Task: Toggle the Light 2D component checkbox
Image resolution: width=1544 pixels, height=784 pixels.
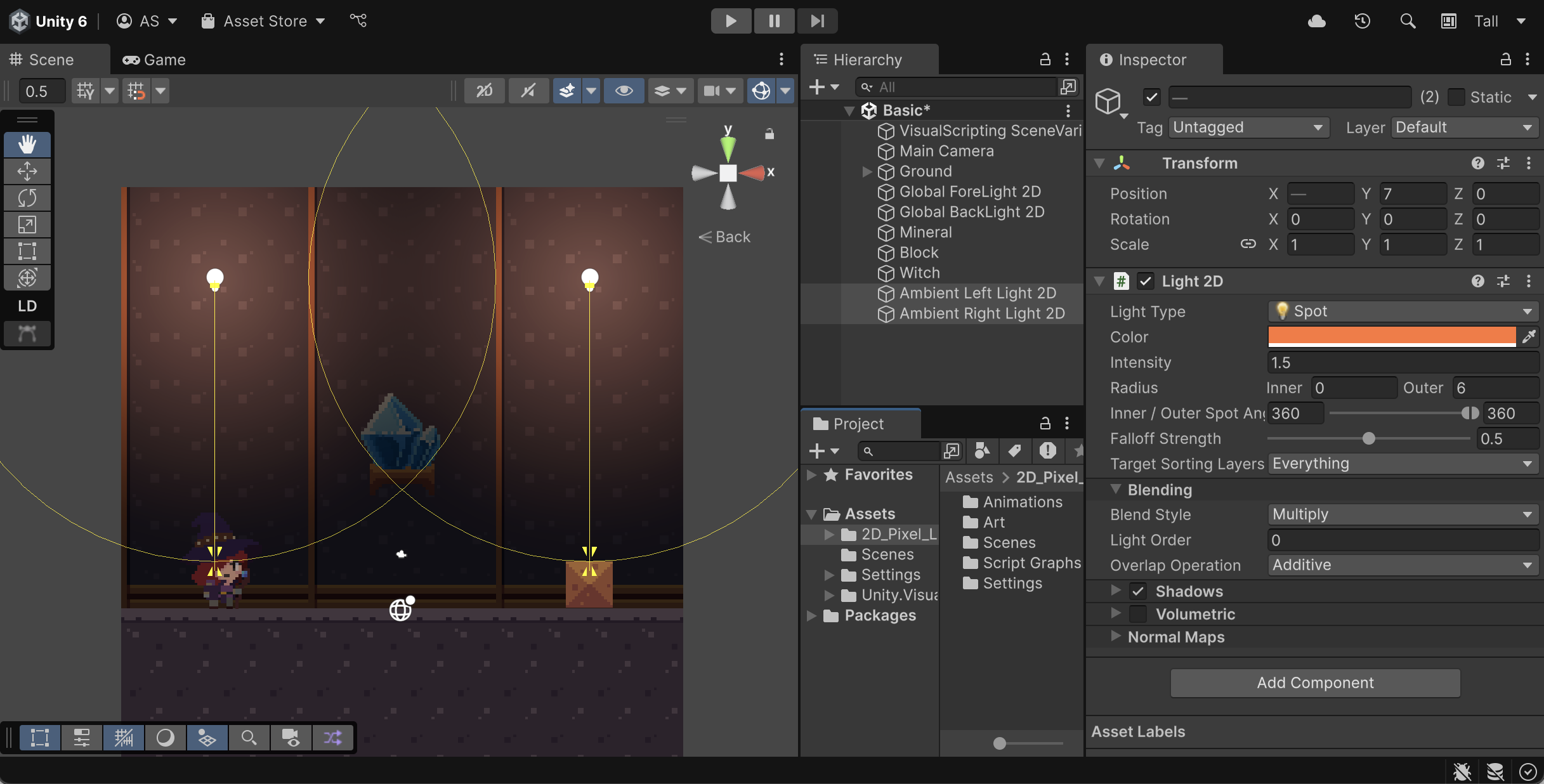Action: click(x=1145, y=281)
